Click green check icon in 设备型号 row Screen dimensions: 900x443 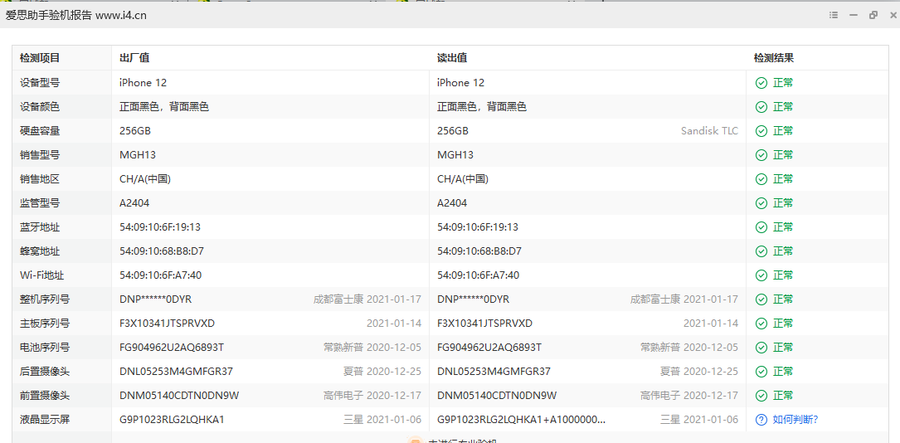pos(761,83)
